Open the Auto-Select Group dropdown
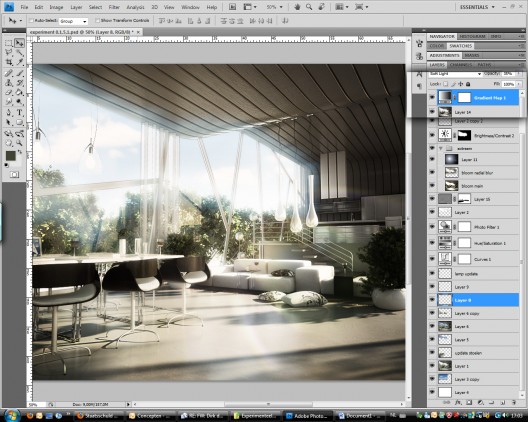The width and height of the screenshot is (528, 422). click(x=73, y=21)
